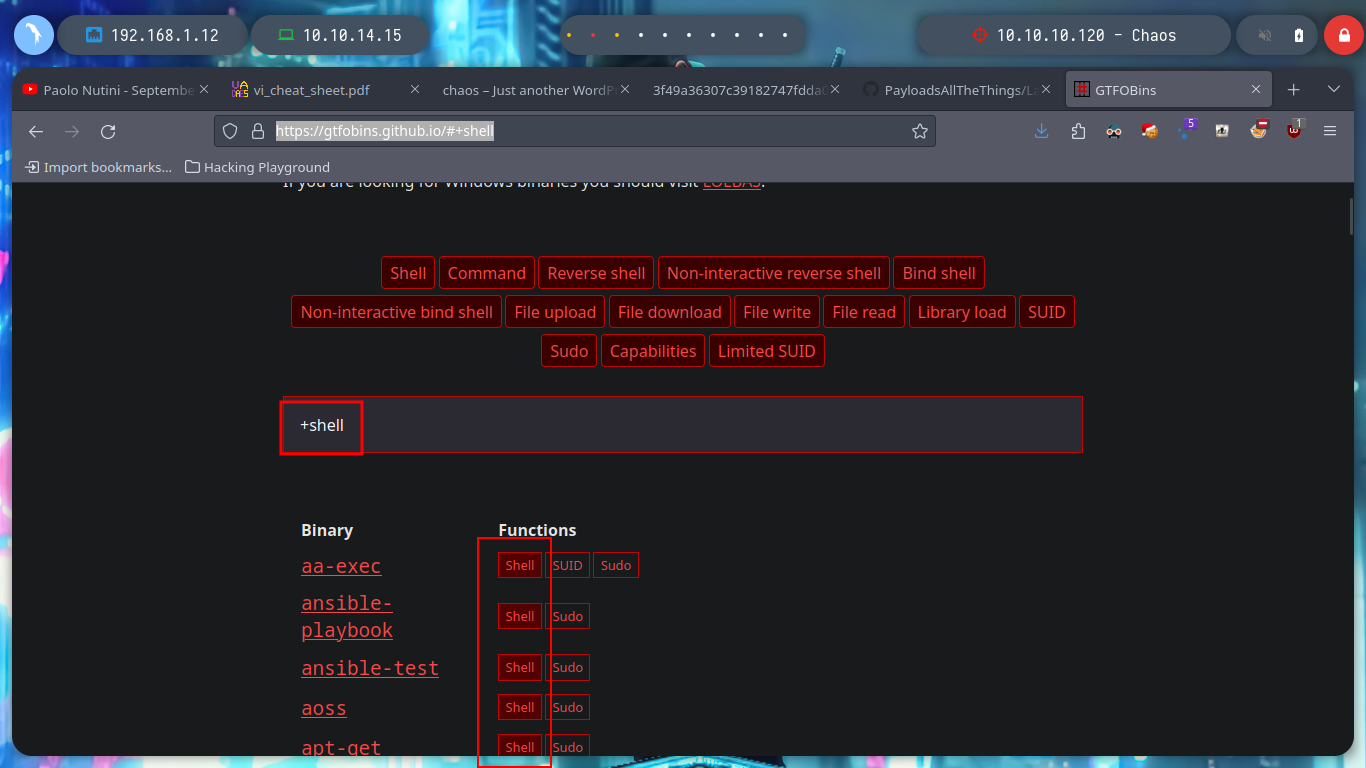Open the extensions puzzle piece menu
Screen dimensions: 1366x768
pos(1077,131)
